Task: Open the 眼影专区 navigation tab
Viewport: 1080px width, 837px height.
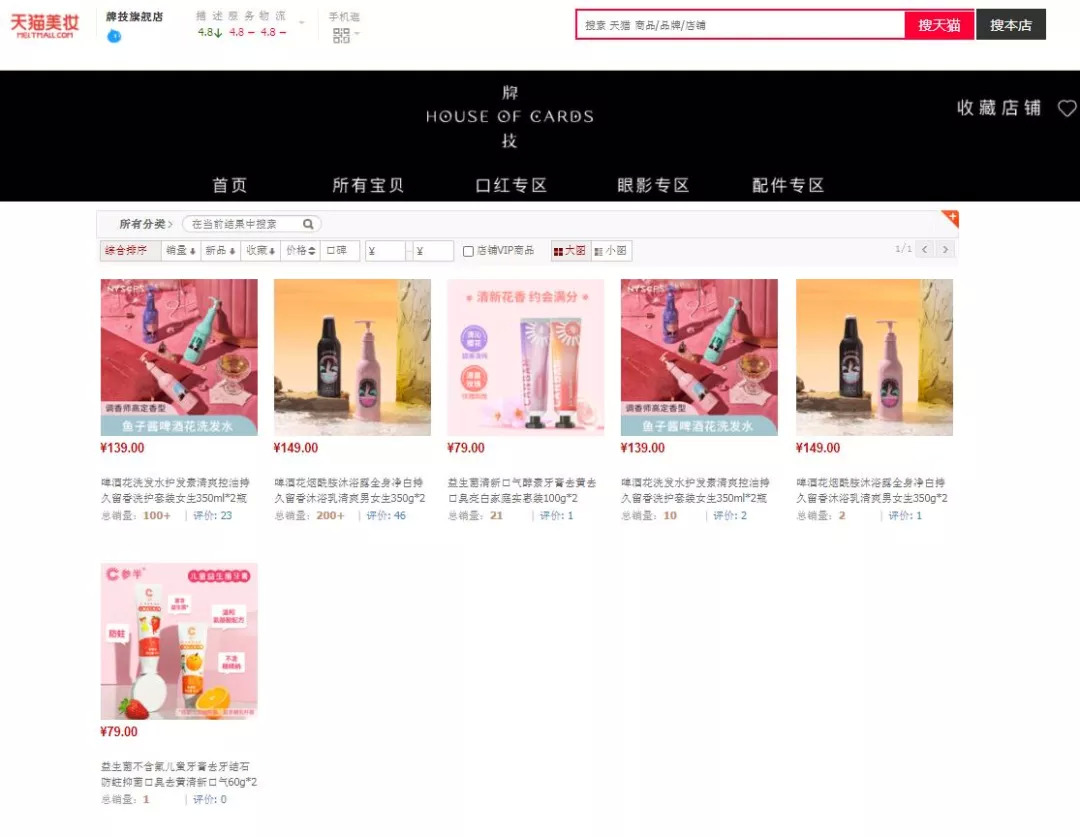Action: [x=653, y=185]
